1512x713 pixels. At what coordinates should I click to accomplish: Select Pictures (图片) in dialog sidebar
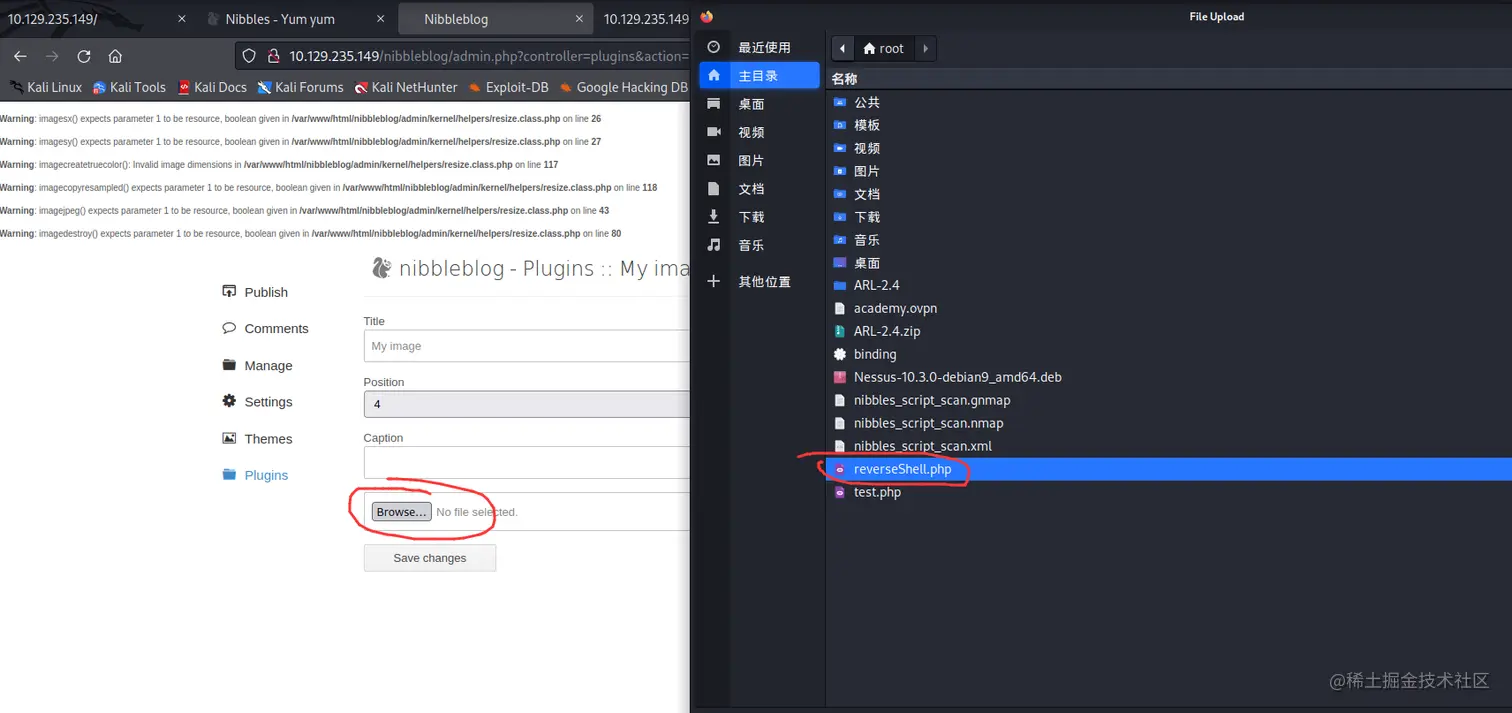(761, 160)
